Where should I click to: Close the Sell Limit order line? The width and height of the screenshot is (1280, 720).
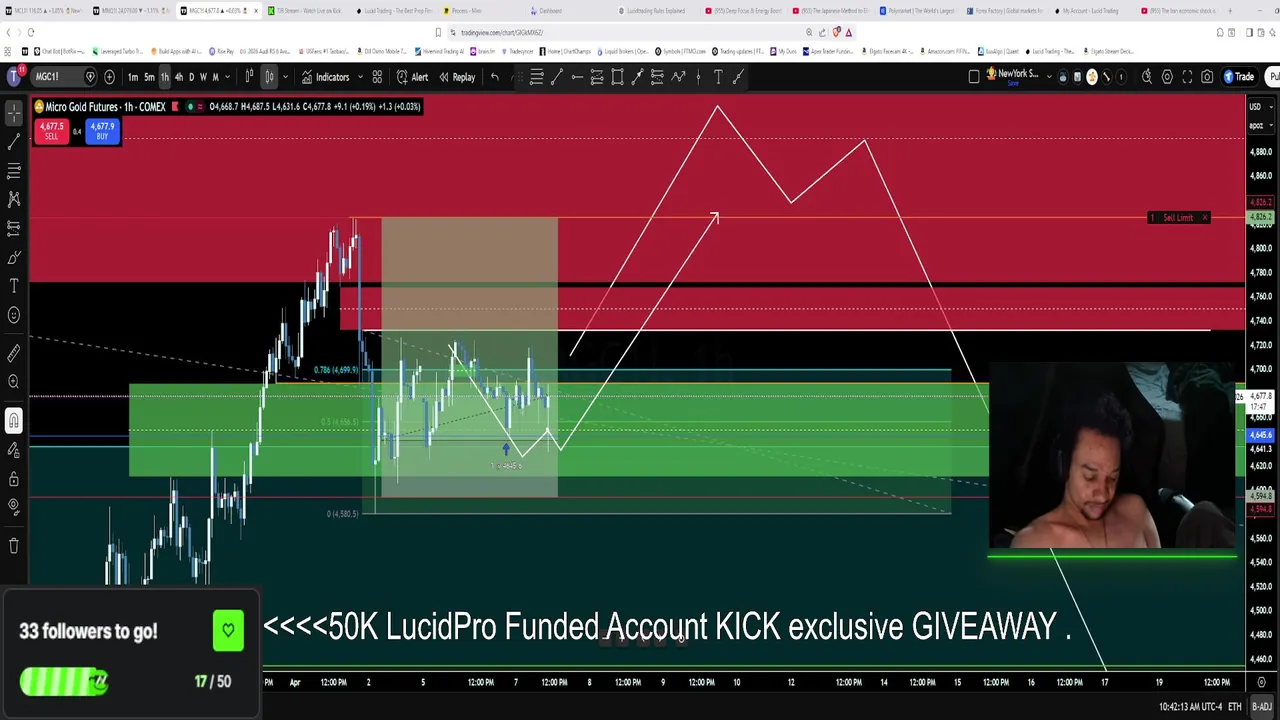(x=1205, y=217)
